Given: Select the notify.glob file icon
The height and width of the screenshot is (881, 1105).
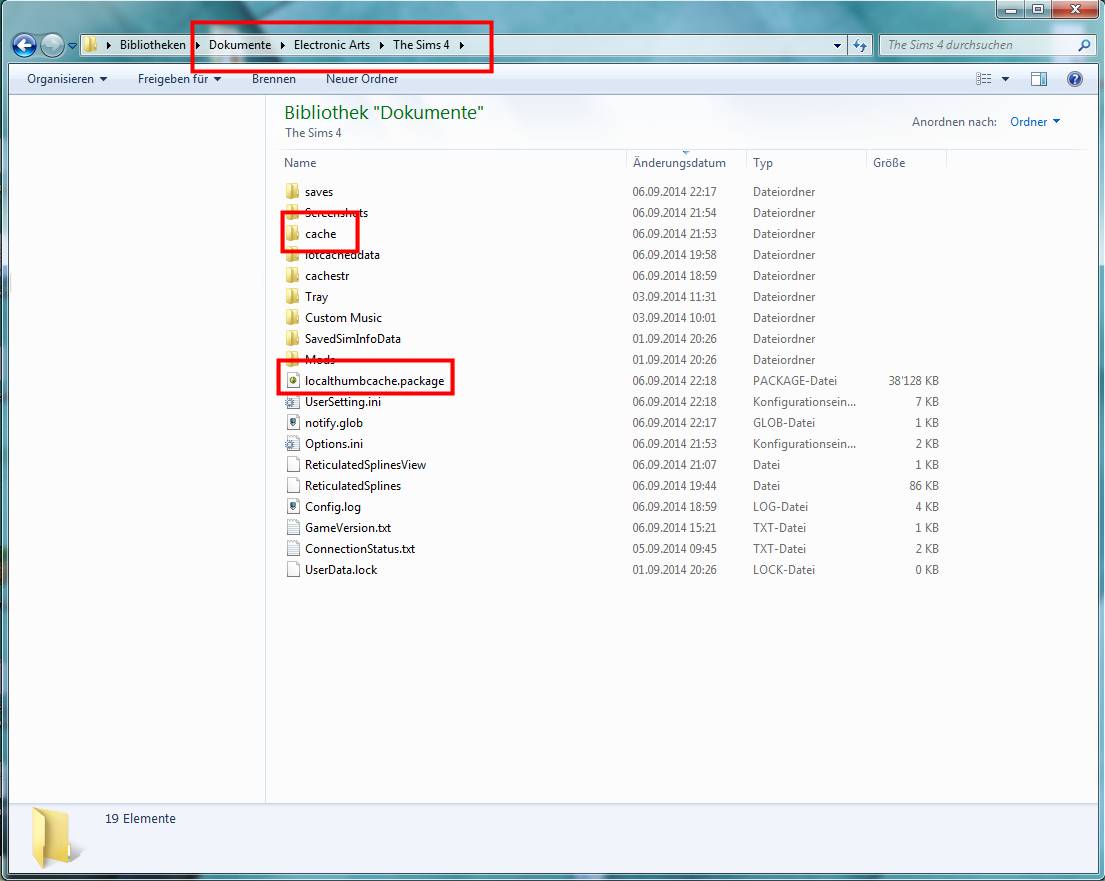Looking at the screenshot, I should click(x=292, y=423).
